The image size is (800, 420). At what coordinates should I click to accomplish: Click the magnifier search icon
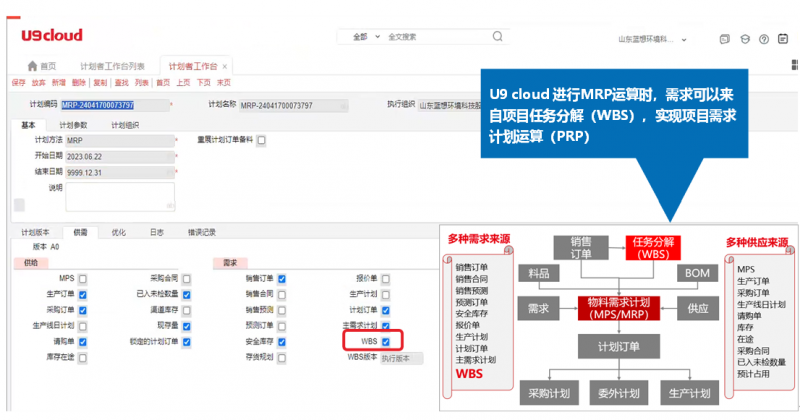(497, 36)
